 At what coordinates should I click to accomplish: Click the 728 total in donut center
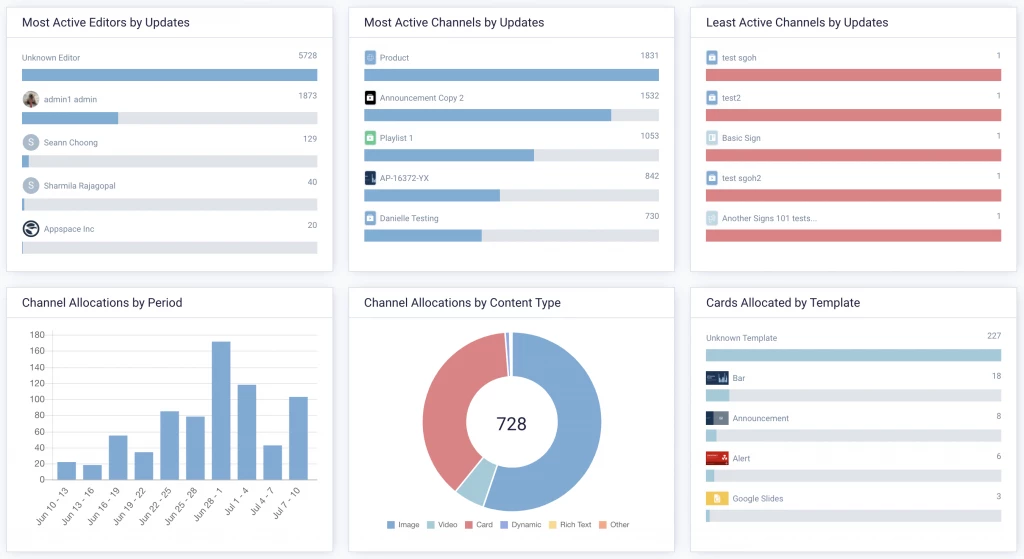tap(511, 424)
